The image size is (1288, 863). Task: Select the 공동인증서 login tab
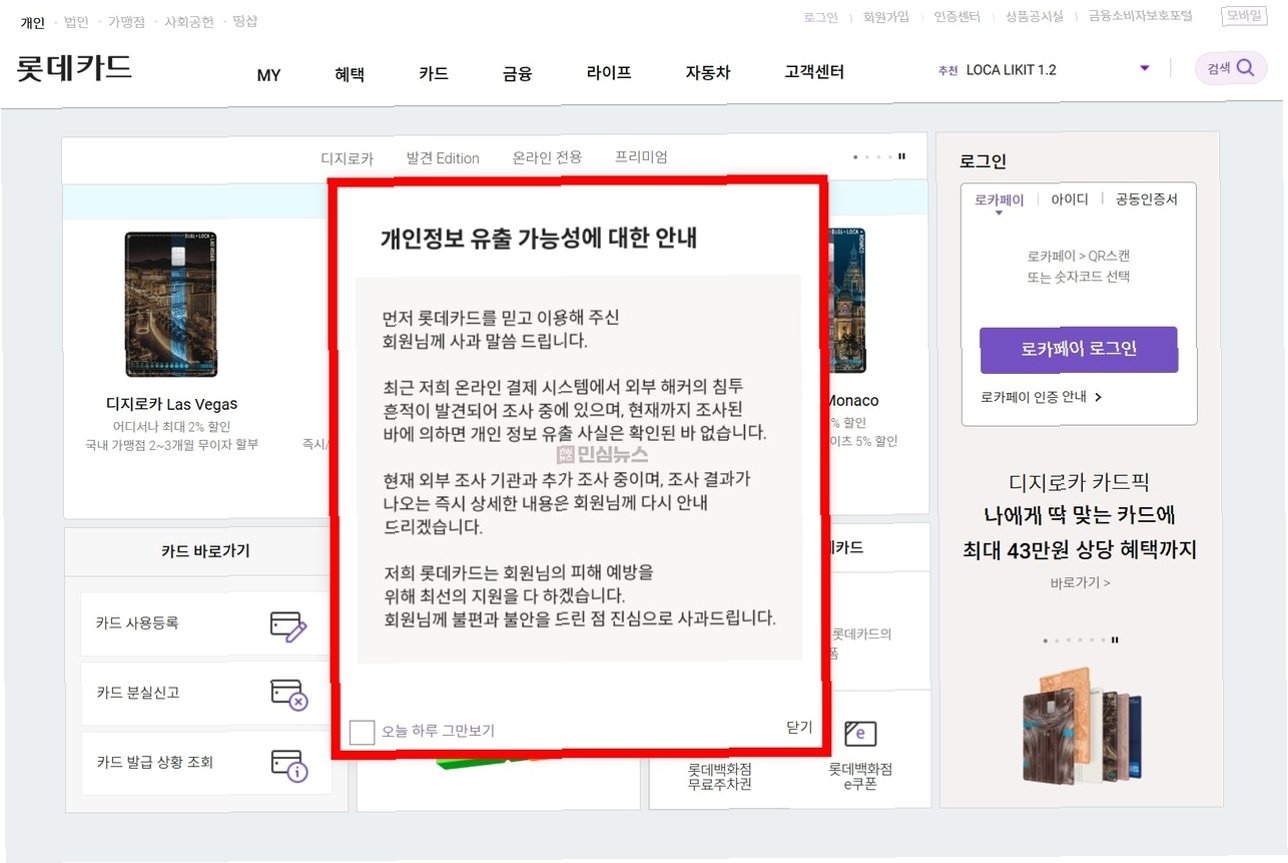[1147, 199]
